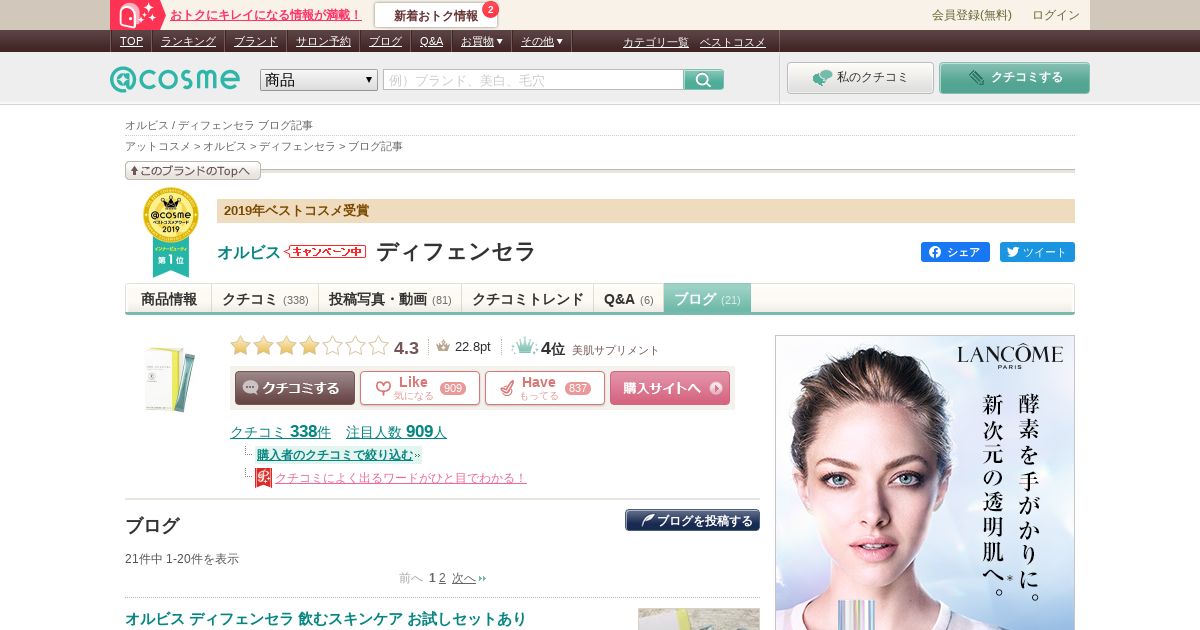The height and width of the screenshot is (630, 1200).
Task: Open the ブランド navigation item
Action: [x=256, y=42]
